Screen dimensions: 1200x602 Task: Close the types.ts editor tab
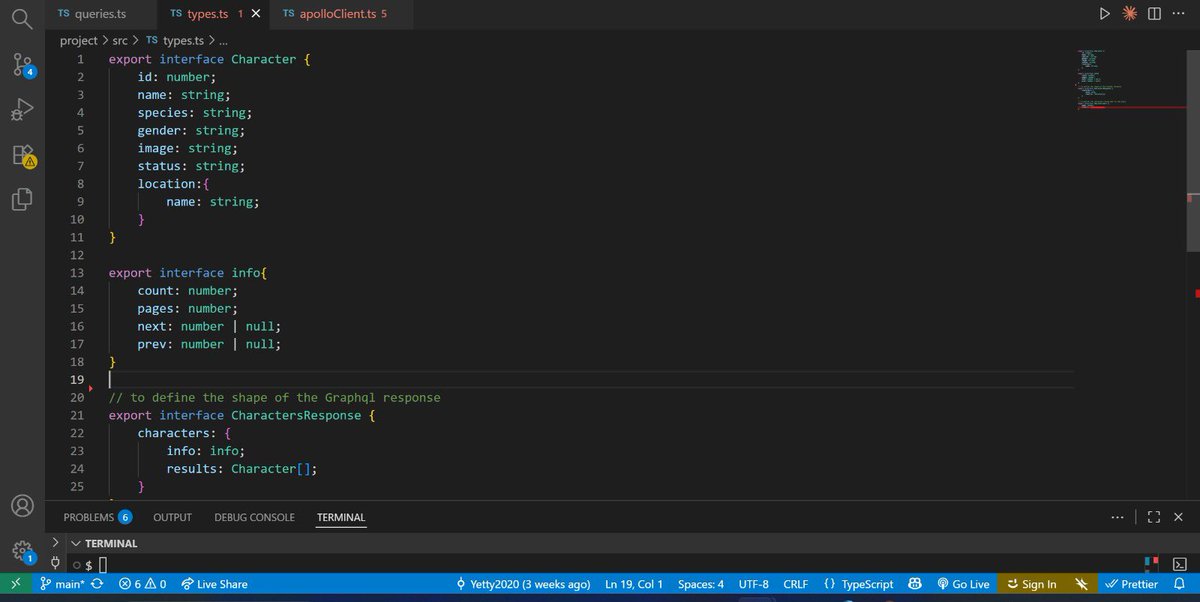pos(257,14)
